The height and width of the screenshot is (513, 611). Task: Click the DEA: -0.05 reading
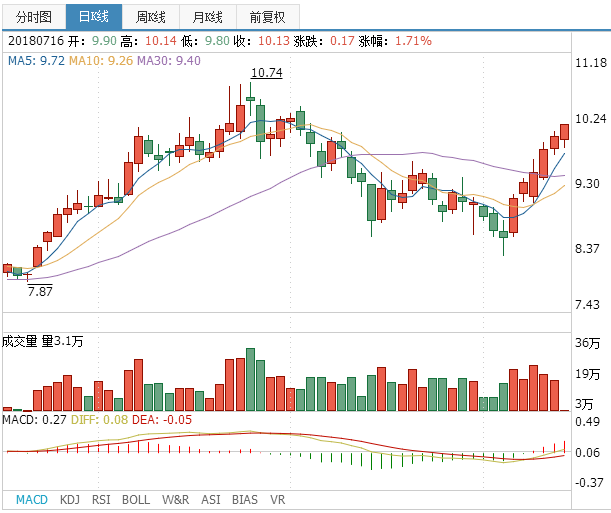162,420
